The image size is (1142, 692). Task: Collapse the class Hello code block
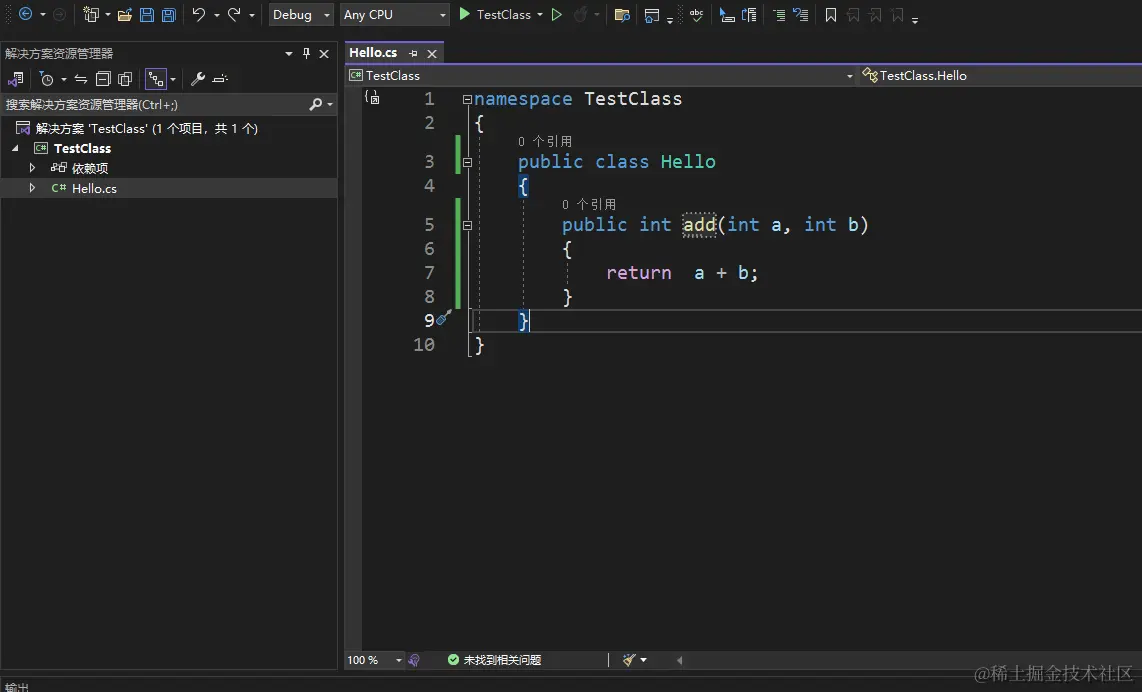(x=468, y=162)
